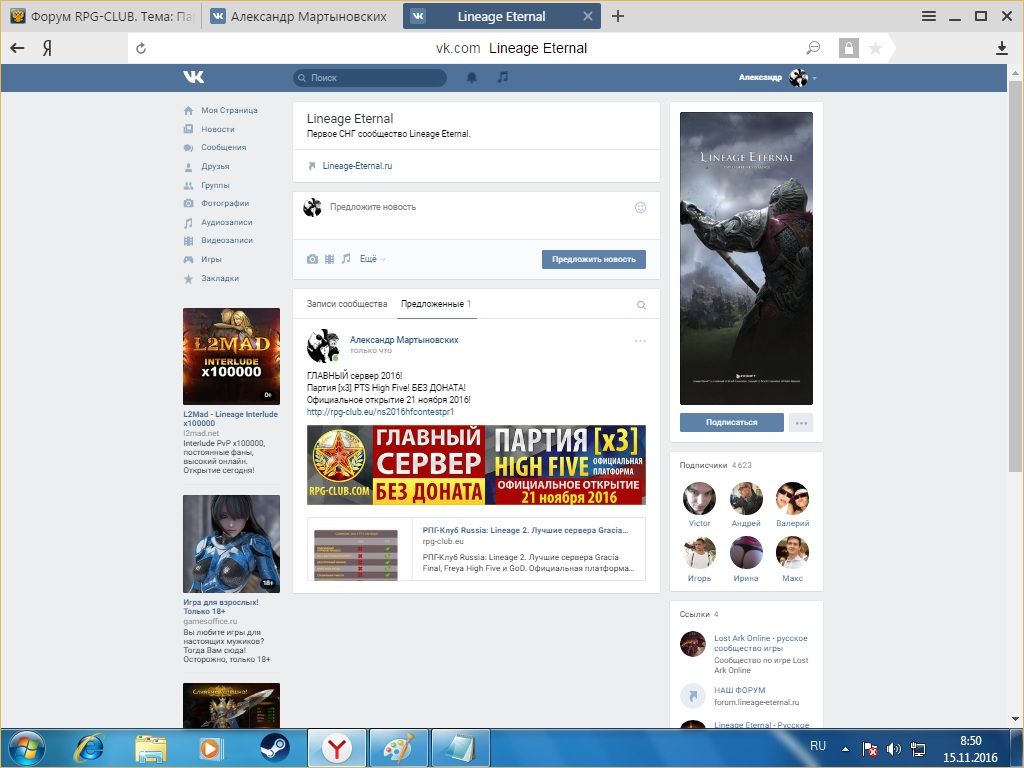Viewport: 1024px width, 768px height.
Task: Click the Предложить новость button
Action: (593, 259)
